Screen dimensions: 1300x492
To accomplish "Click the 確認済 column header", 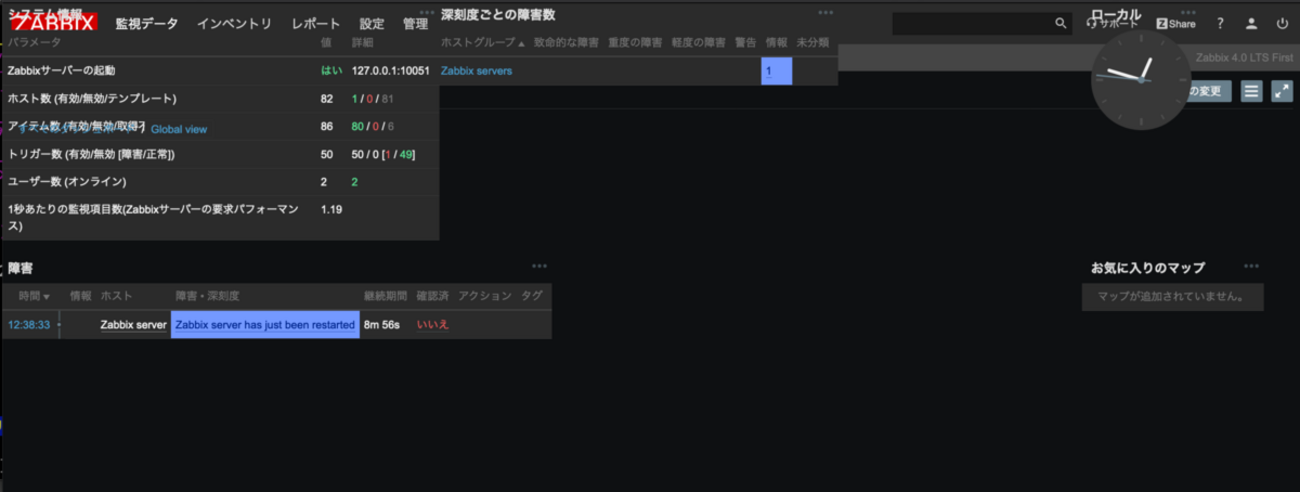I will pos(432,296).
